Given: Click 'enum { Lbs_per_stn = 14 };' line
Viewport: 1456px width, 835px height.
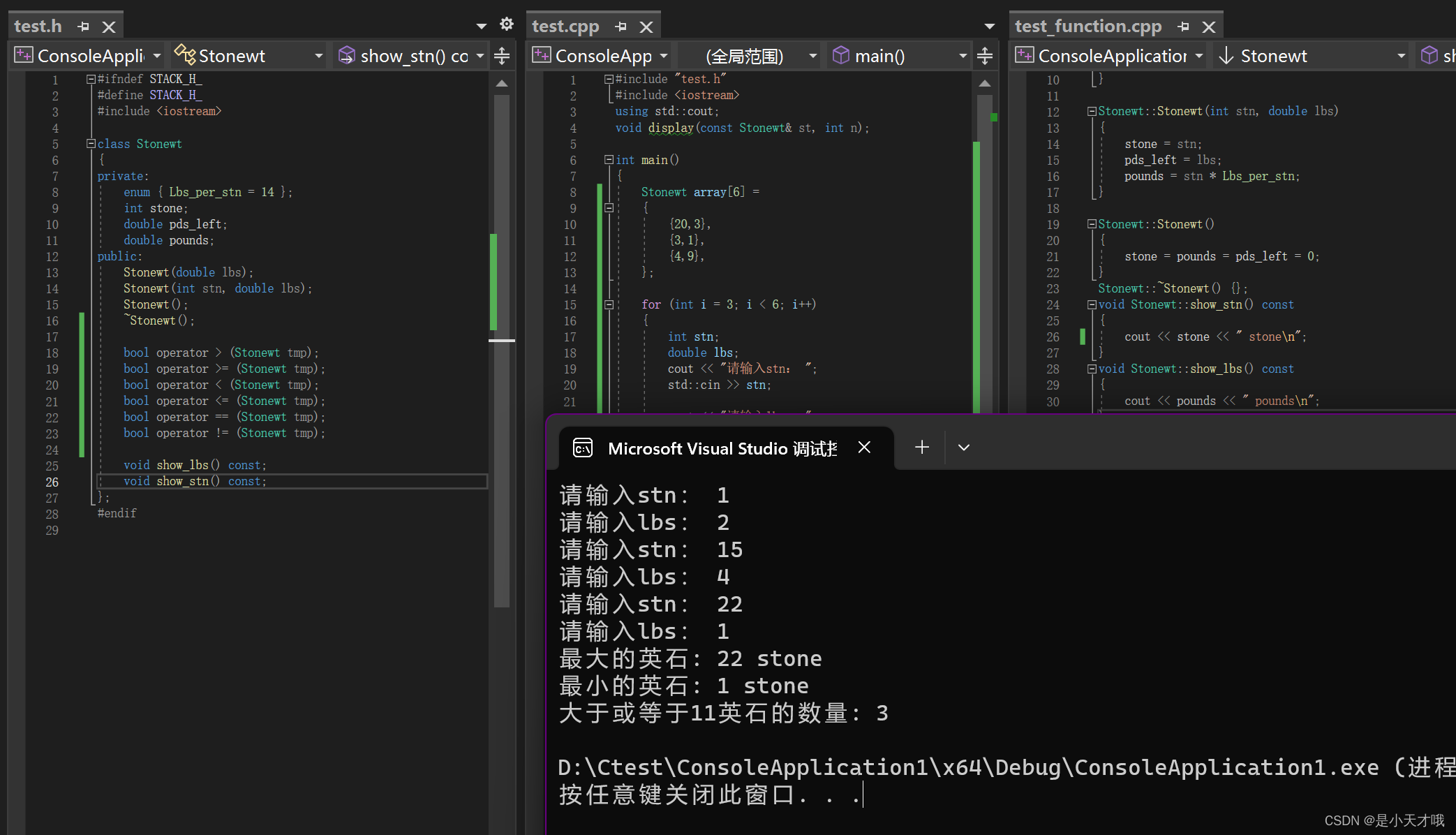Looking at the screenshot, I should 208,192.
